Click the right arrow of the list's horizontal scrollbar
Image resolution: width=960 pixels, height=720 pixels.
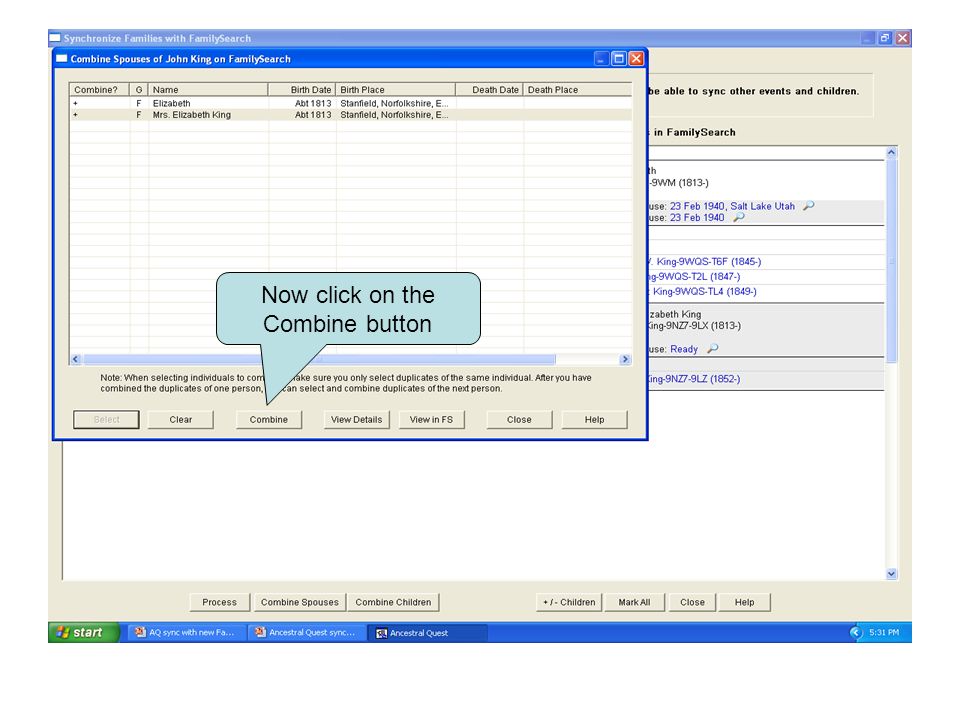coord(625,359)
